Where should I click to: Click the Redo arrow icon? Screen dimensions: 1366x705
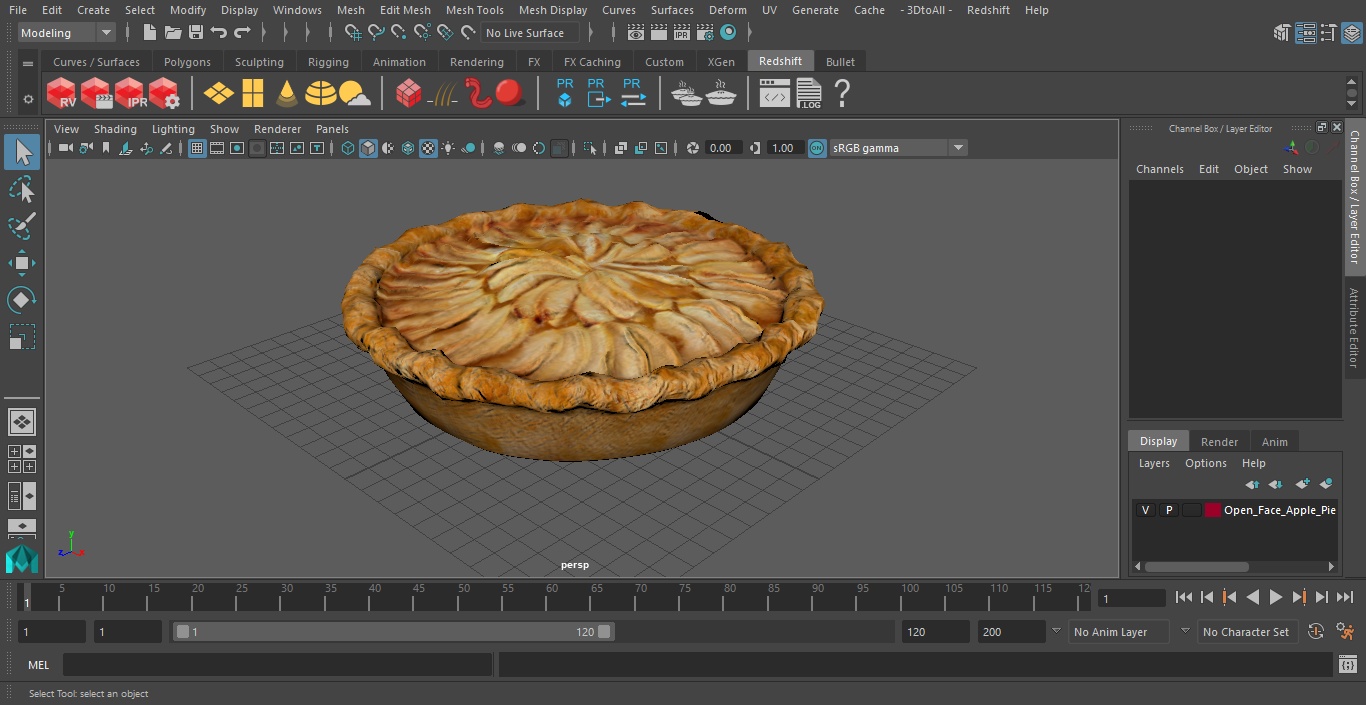coord(242,33)
